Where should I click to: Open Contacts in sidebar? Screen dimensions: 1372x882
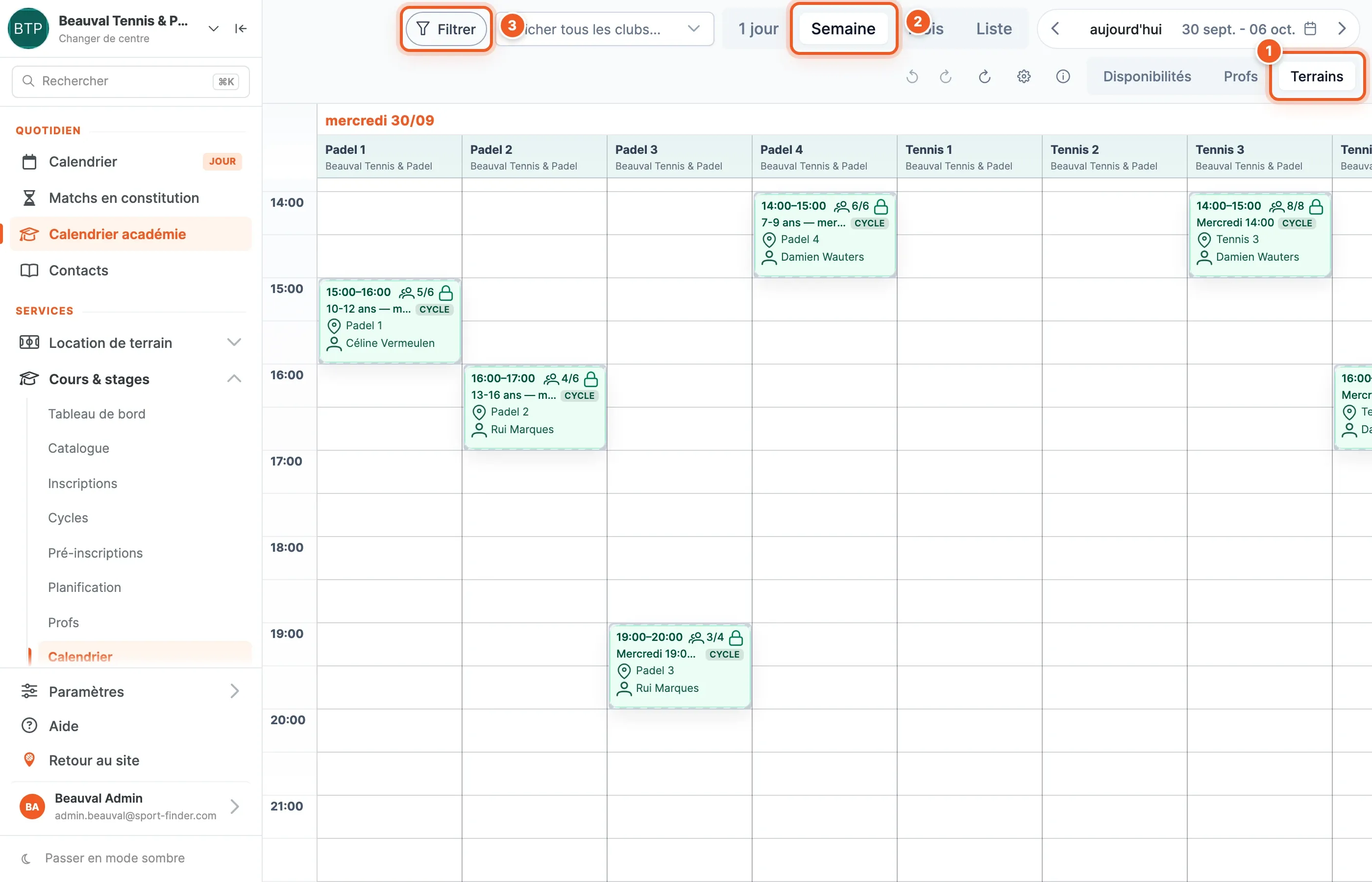point(130,270)
